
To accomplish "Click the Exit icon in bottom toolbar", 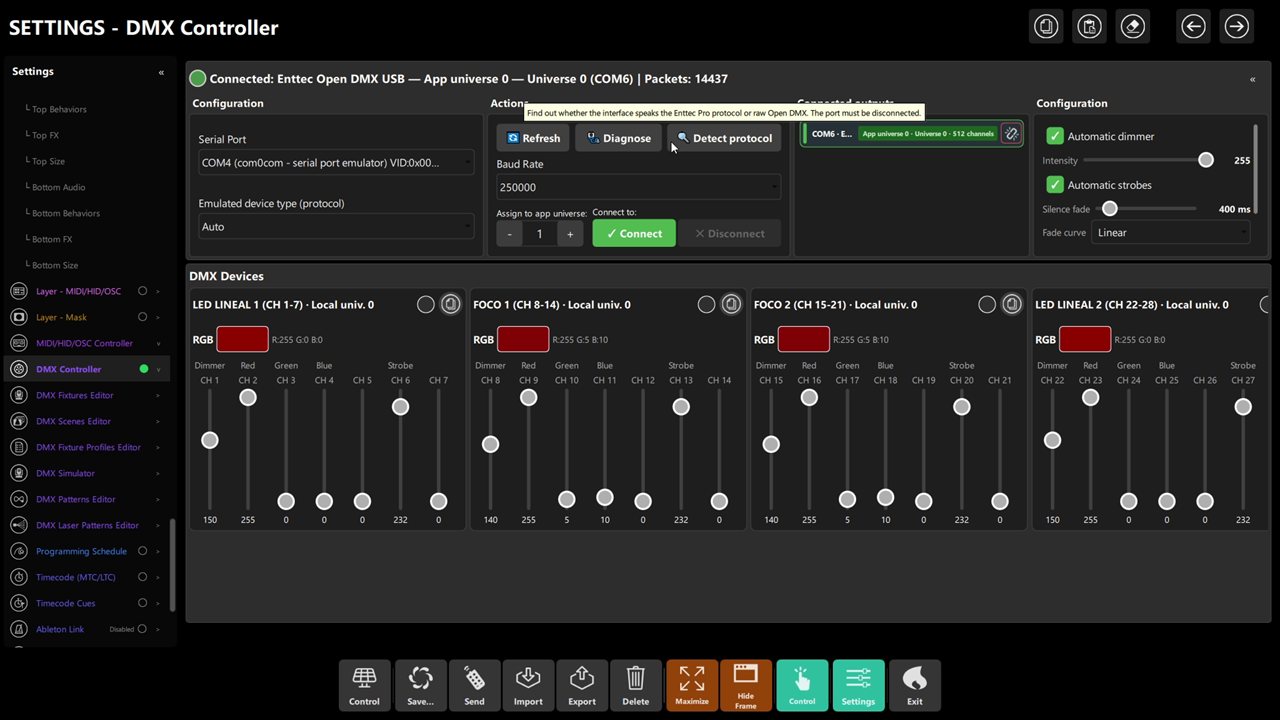I will click(x=915, y=686).
